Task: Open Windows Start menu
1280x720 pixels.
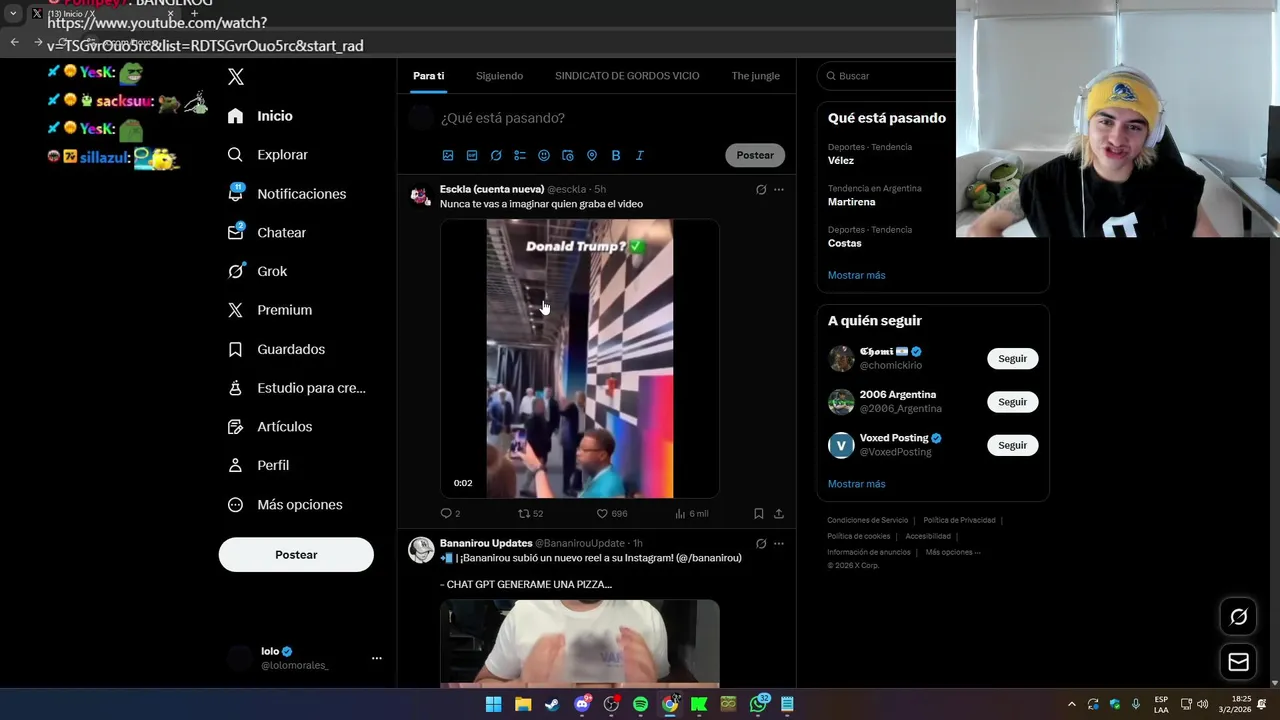Action: pyautogui.click(x=493, y=704)
